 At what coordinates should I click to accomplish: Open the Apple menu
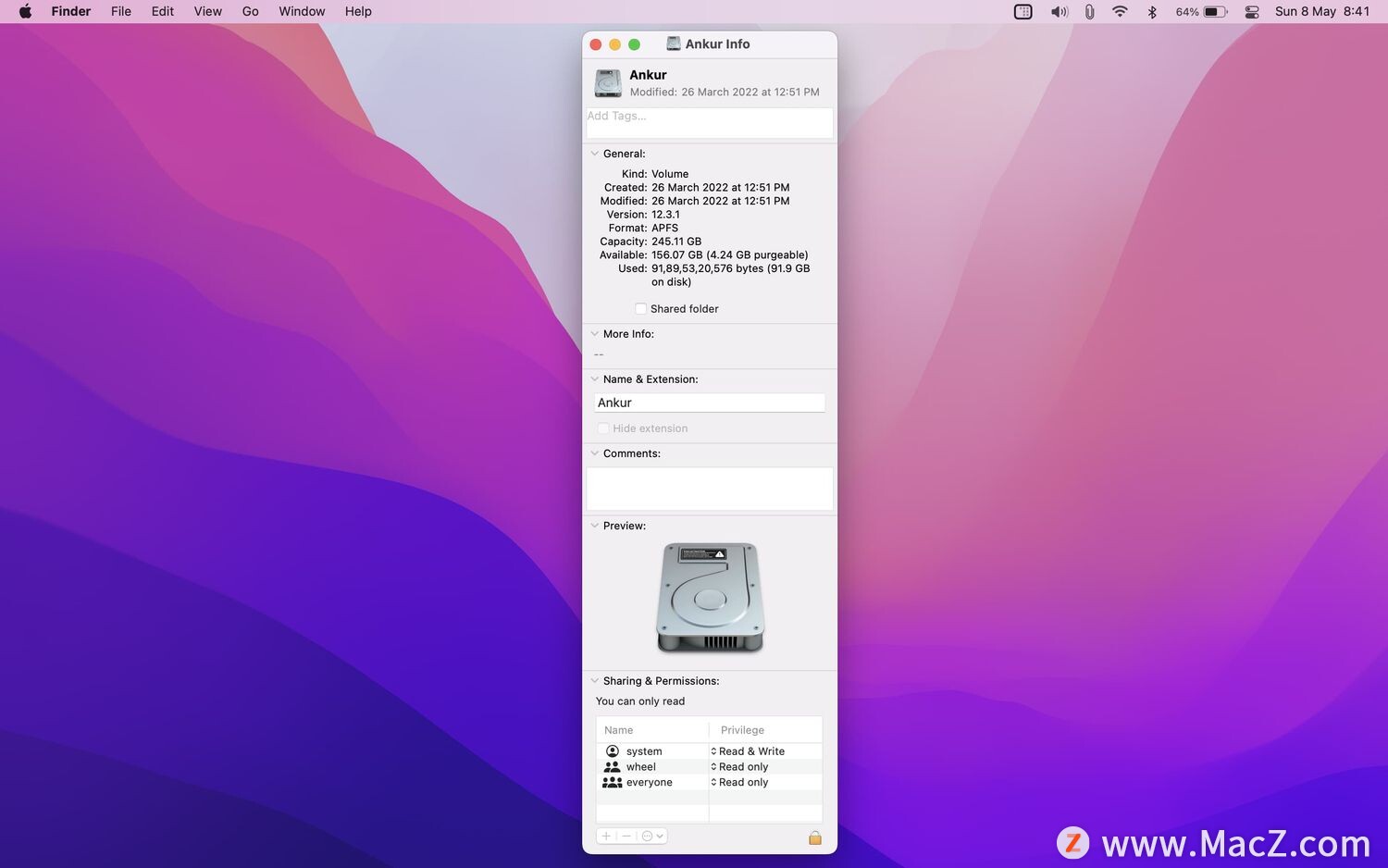coord(25,11)
